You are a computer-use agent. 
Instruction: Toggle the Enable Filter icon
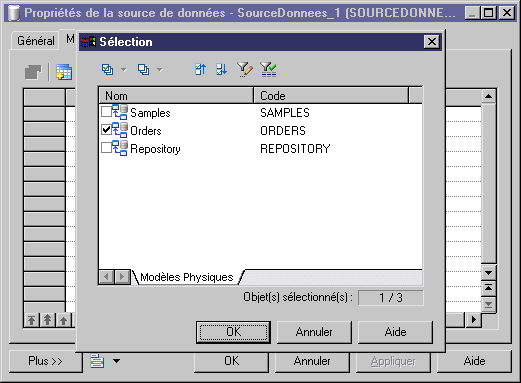tap(268, 69)
